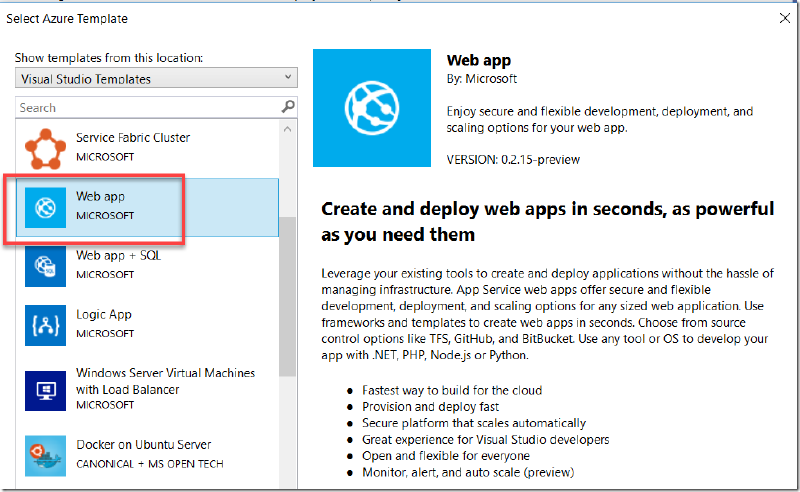Click the CANONICAL + MS OPEN TECH publisher
800x492 pixels.
(149, 464)
